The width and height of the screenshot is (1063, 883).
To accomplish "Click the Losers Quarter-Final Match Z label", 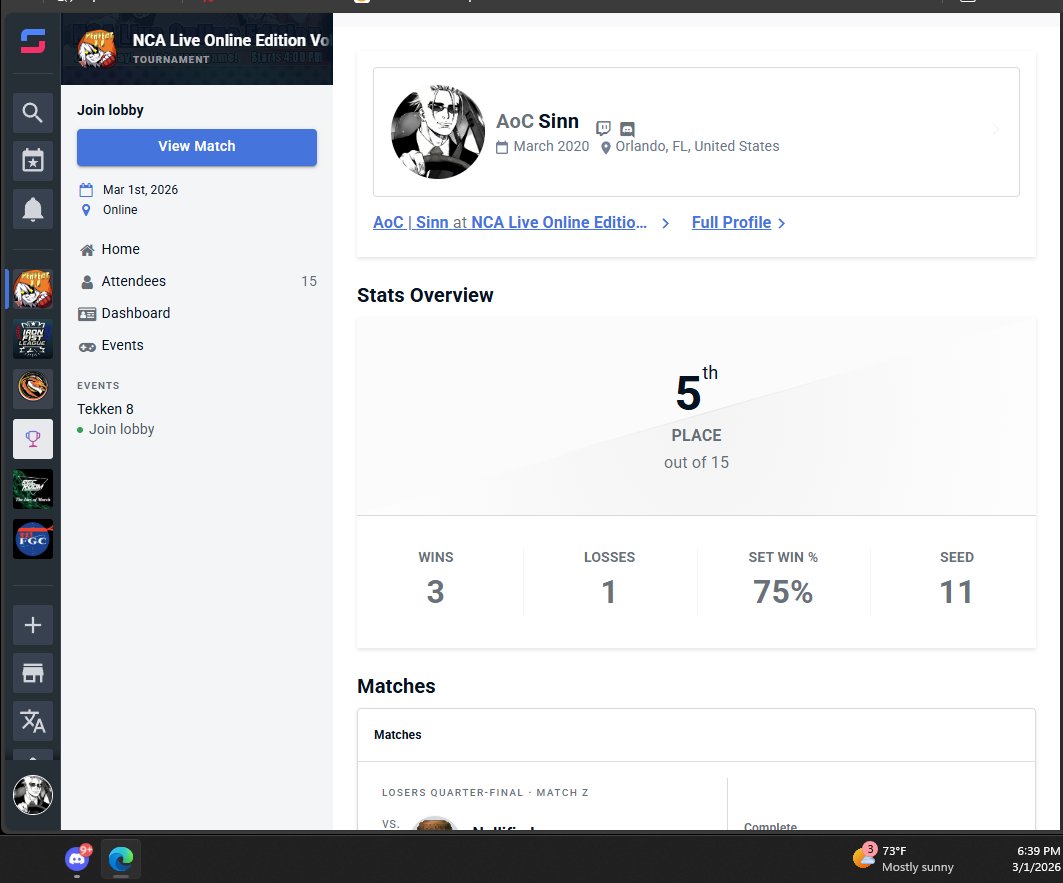I will (485, 792).
